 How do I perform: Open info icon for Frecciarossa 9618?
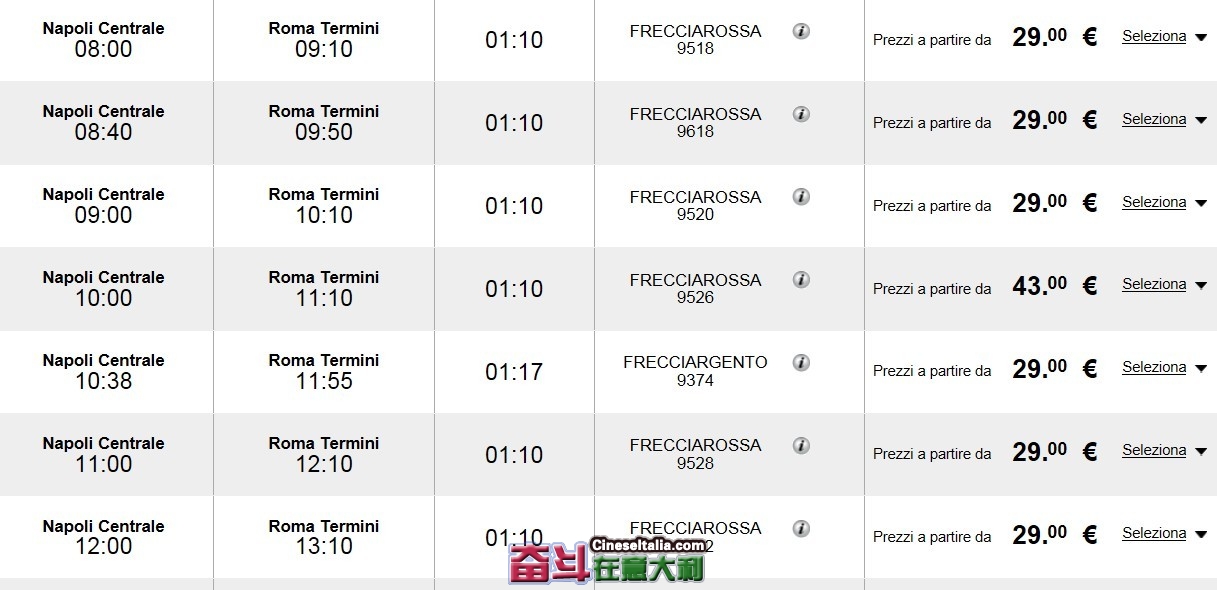pos(801,114)
